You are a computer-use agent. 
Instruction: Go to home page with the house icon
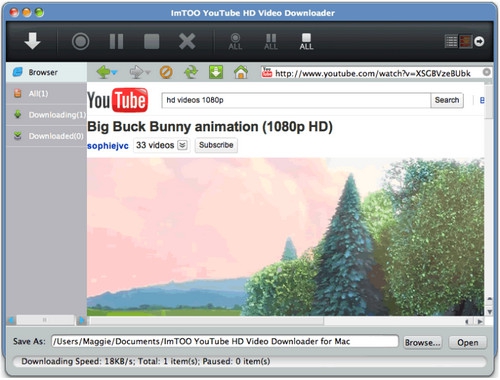(x=241, y=72)
